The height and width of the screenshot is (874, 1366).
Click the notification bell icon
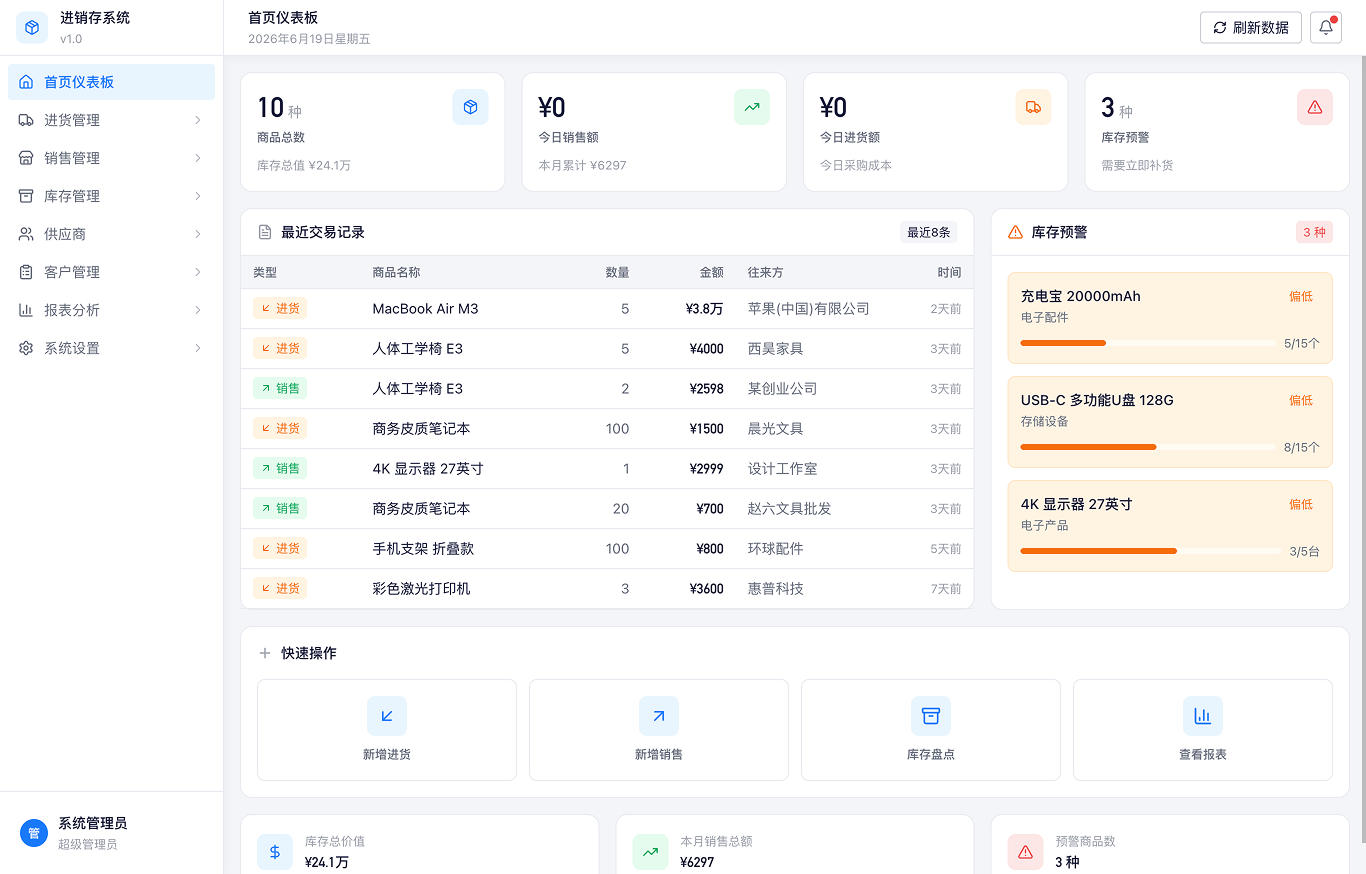pos(1326,27)
